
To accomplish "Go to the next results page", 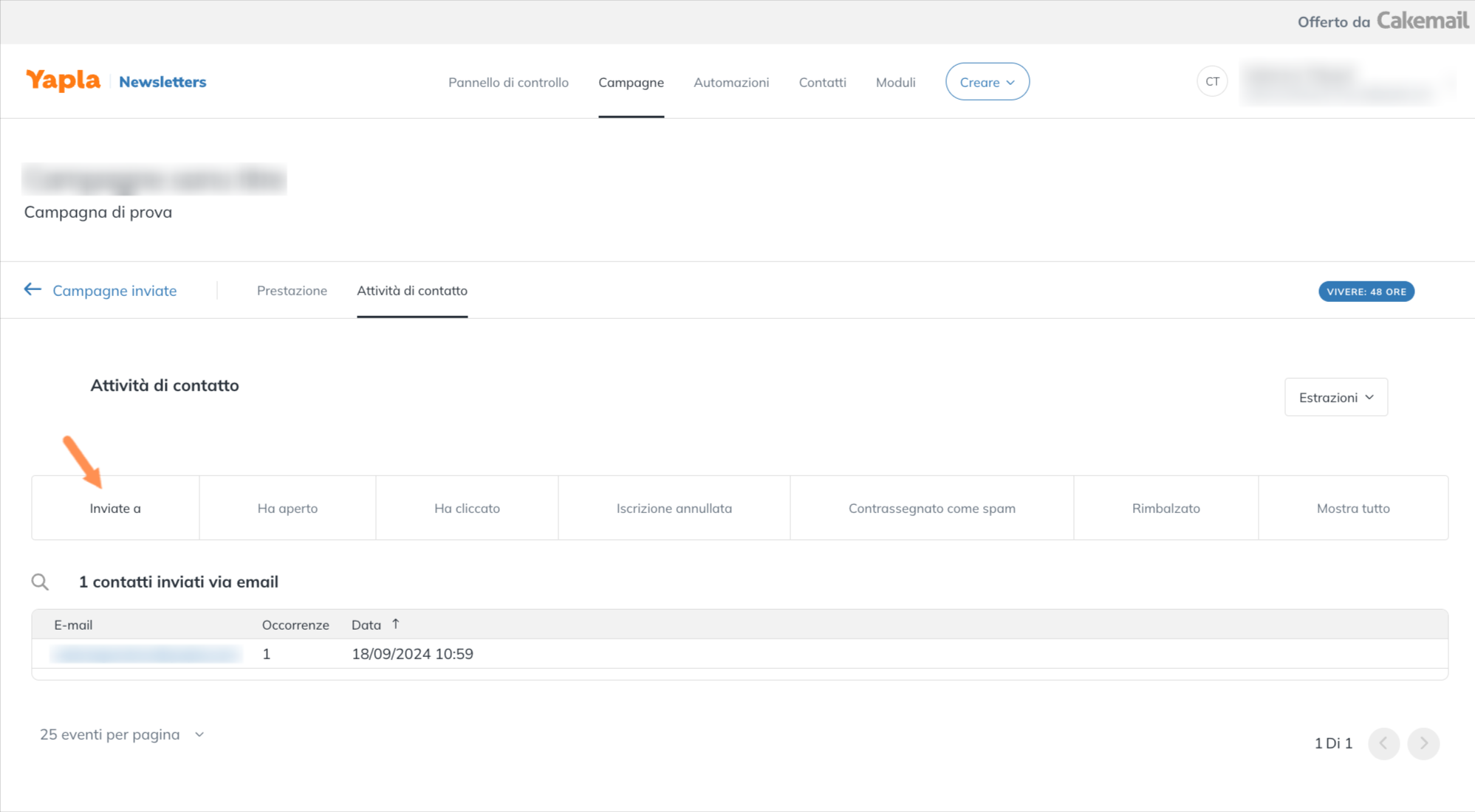I will click(1423, 743).
